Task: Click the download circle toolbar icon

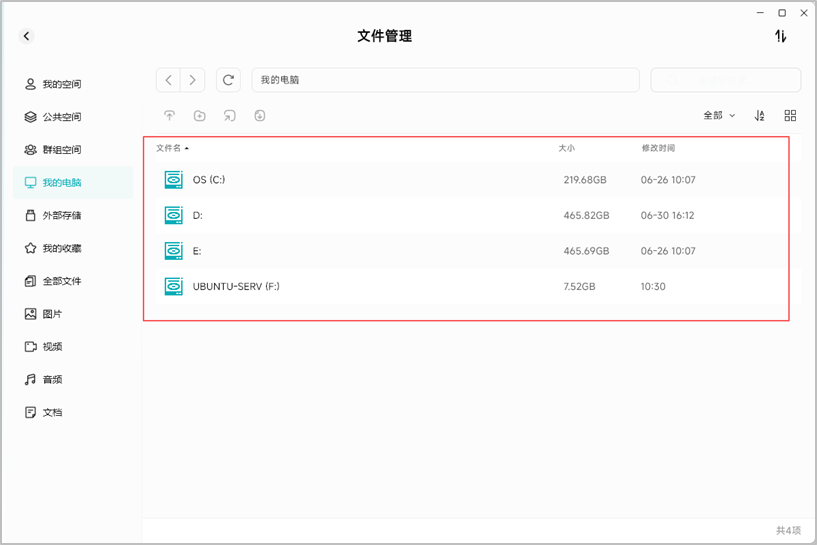Action: [259, 116]
